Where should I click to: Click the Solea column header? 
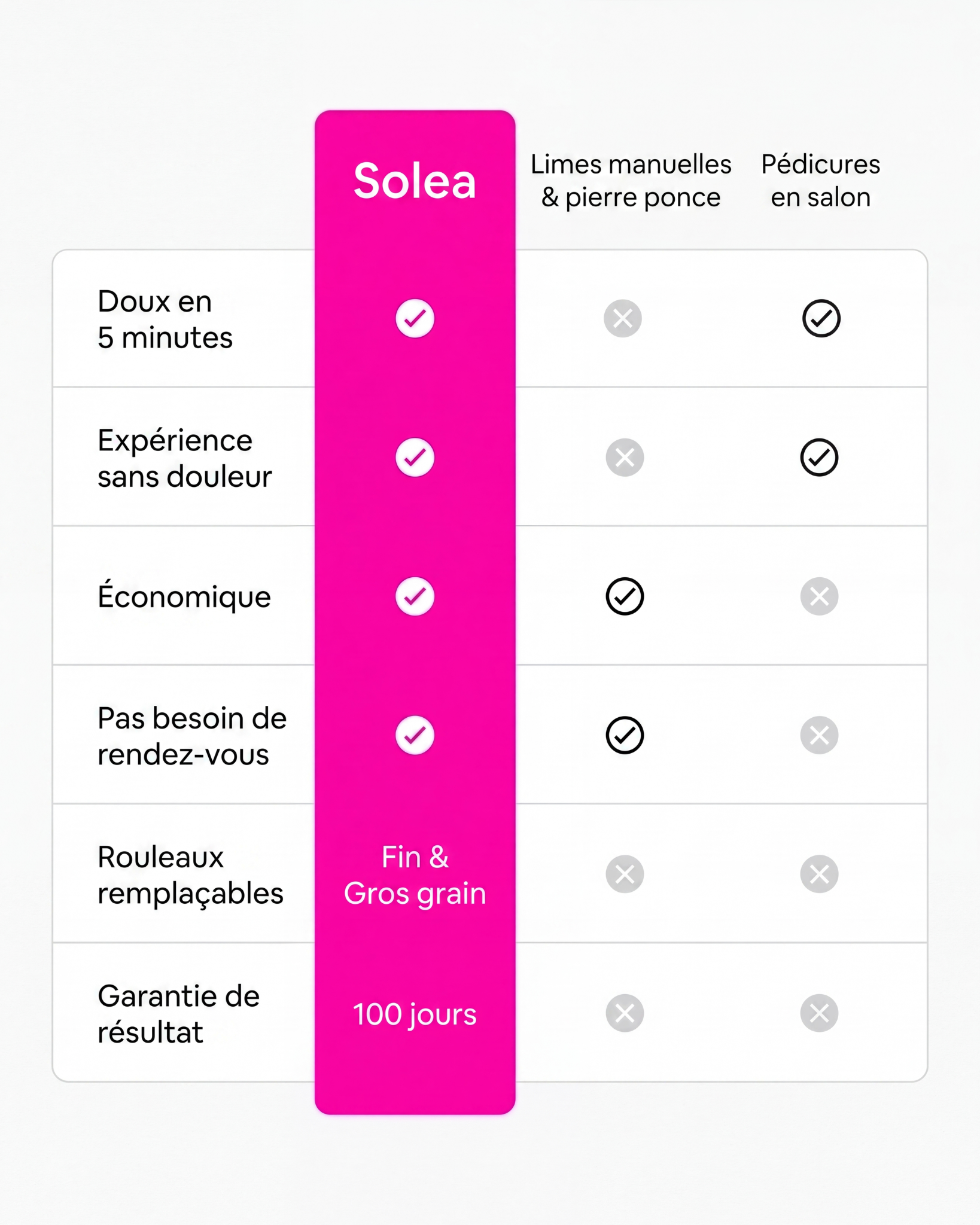pos(415,181)
